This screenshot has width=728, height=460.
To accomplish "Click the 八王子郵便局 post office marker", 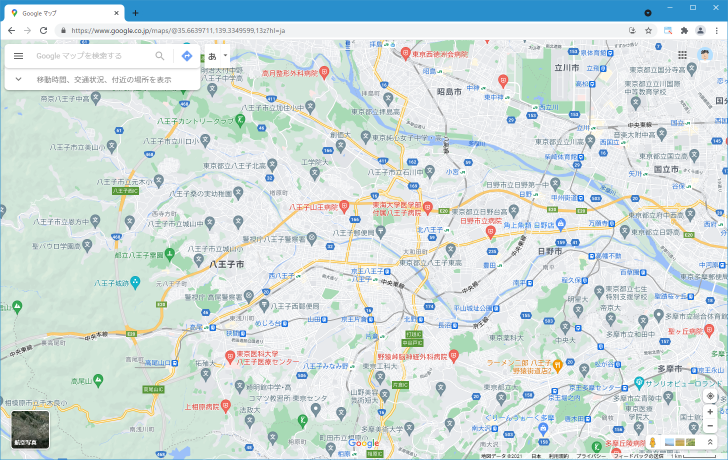I will pos(381,231).
